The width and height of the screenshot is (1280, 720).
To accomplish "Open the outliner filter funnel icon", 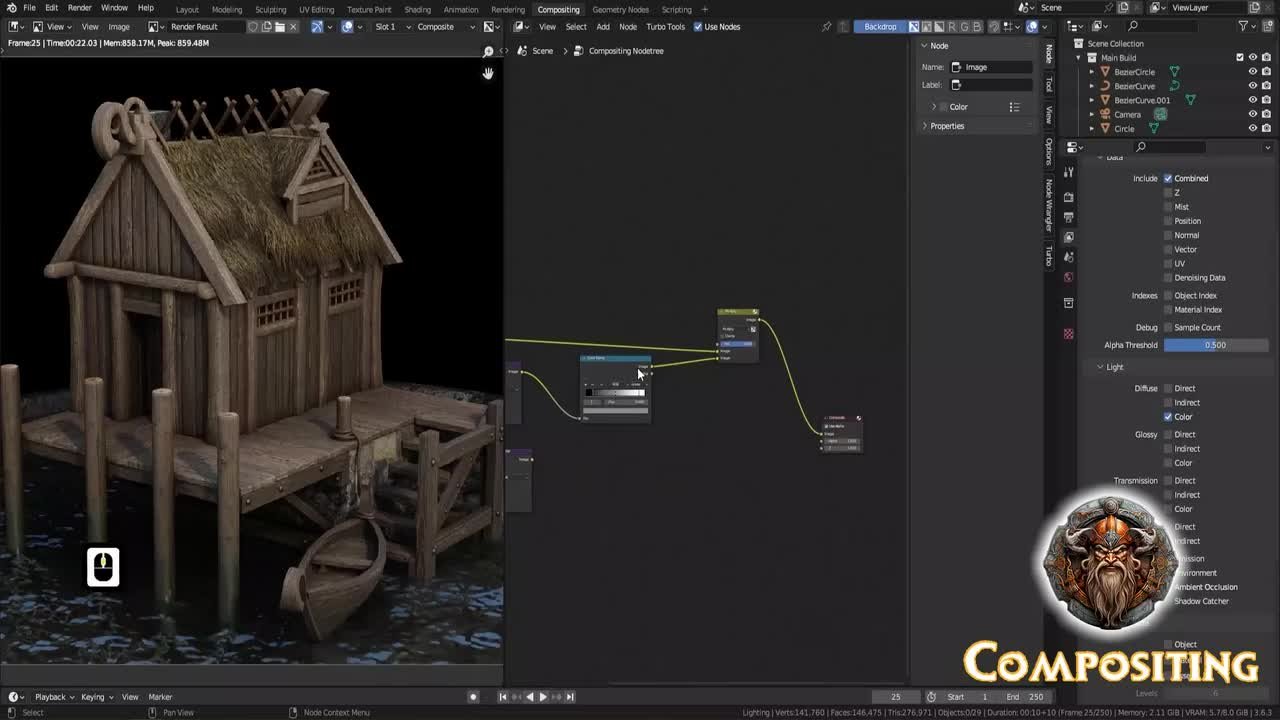I will pos(1244,26).
